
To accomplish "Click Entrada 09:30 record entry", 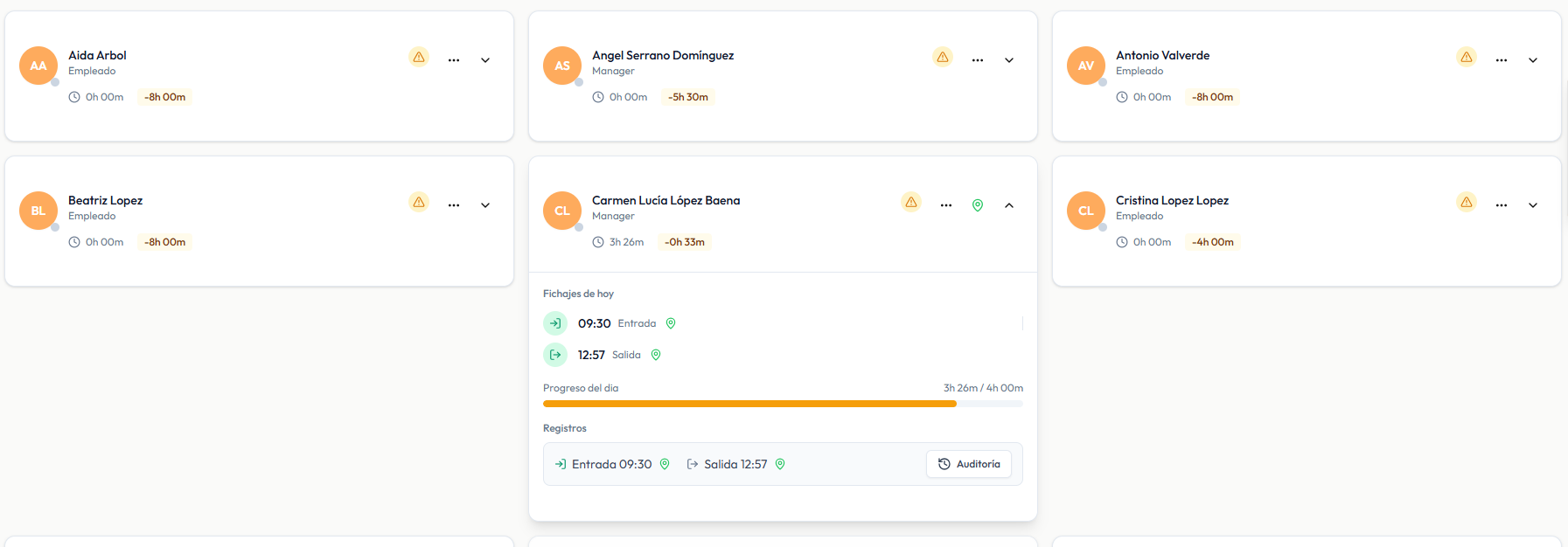I will click(612, 464).
